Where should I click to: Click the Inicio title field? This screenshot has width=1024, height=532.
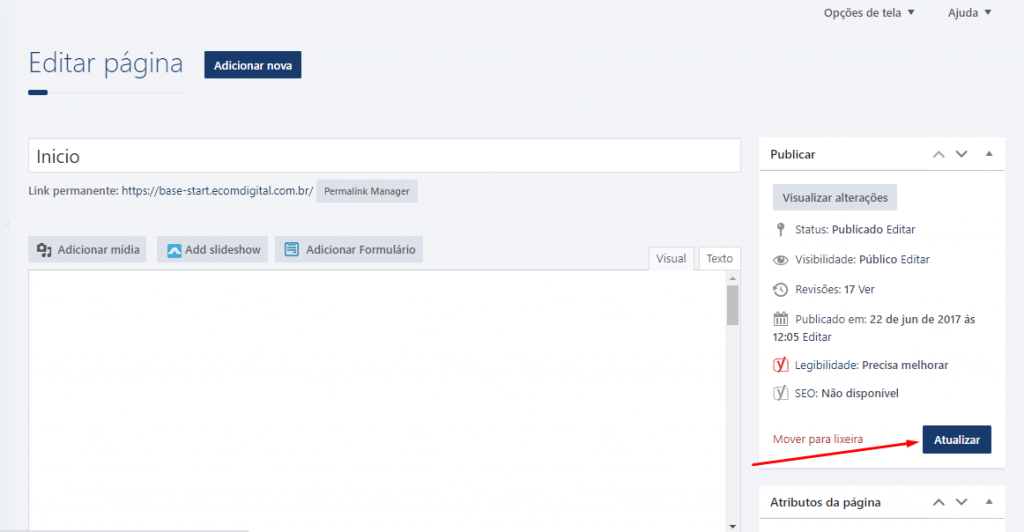tap(384, 156)
